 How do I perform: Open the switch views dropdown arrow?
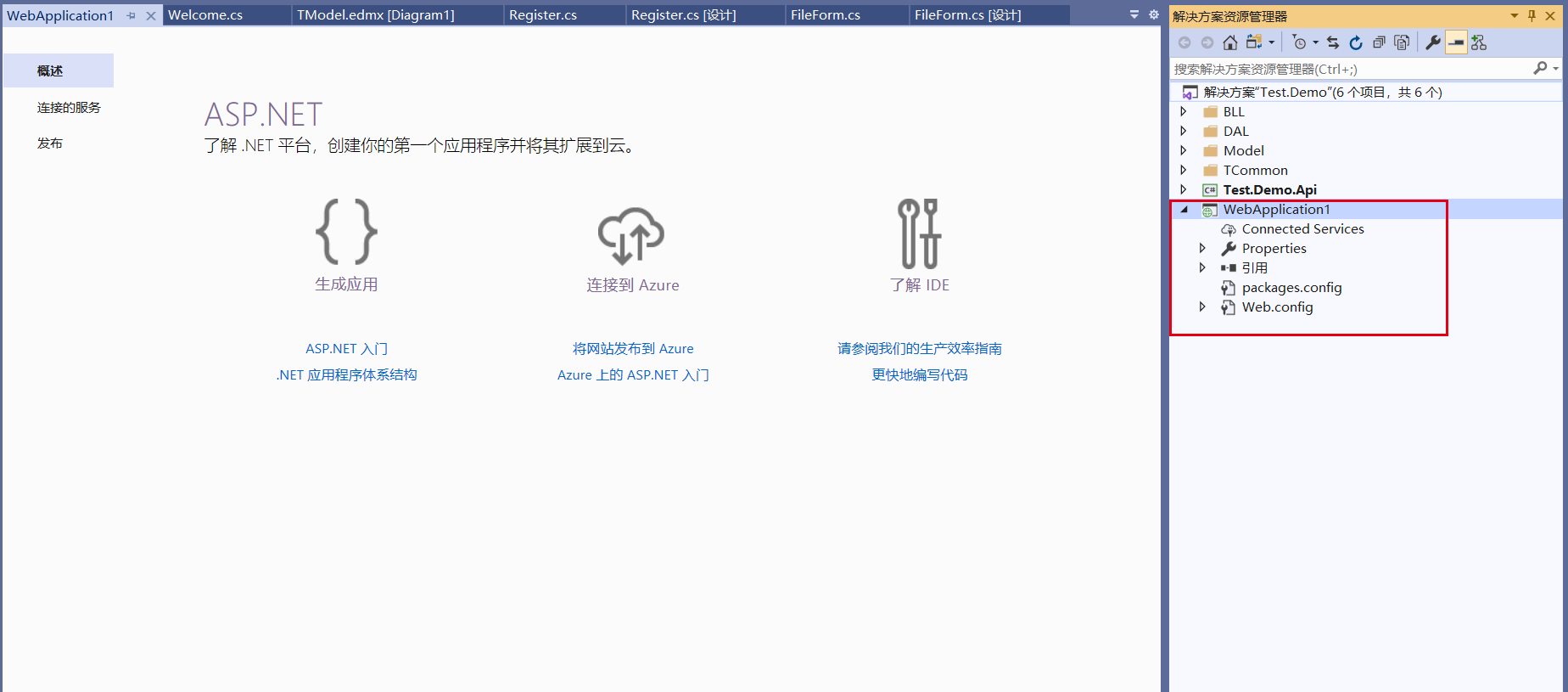tap(1271, 42)
